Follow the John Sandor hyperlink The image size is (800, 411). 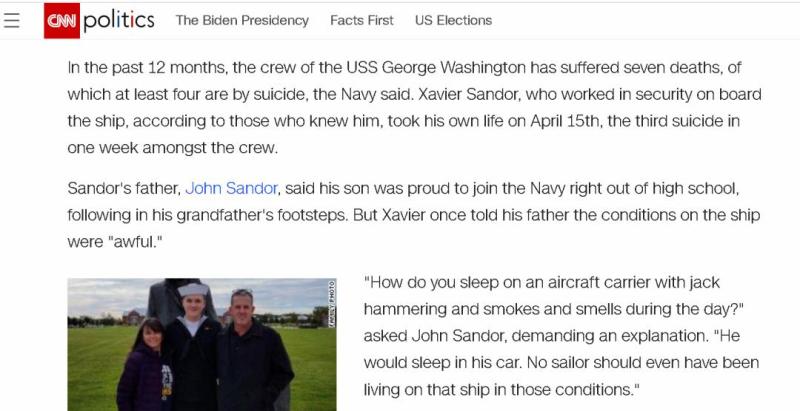(231, 188)
